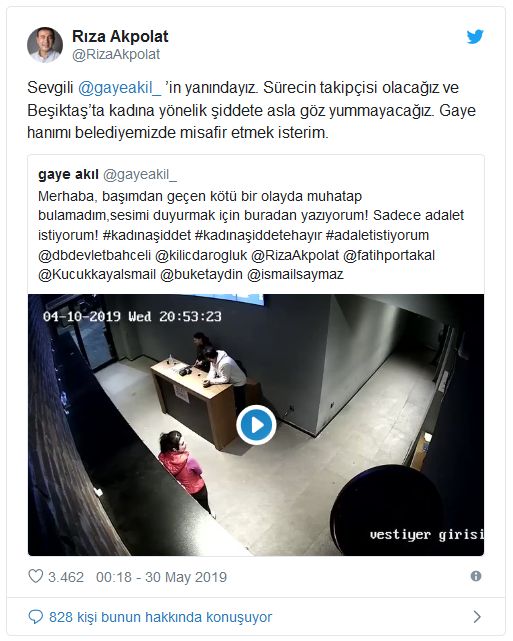
Task: Open the timestamp 00:18 - 30 May 2019
Action: [161, 577]
